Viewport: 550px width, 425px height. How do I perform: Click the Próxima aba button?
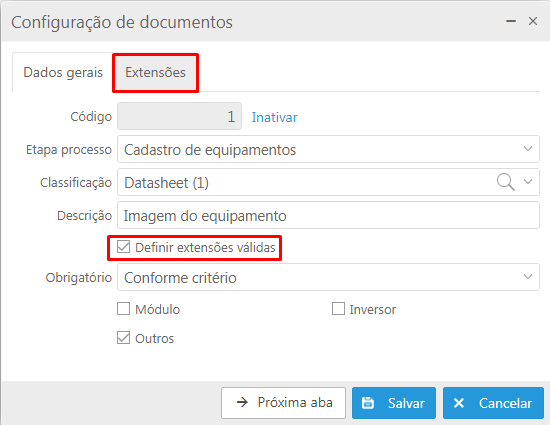point(283,403)
